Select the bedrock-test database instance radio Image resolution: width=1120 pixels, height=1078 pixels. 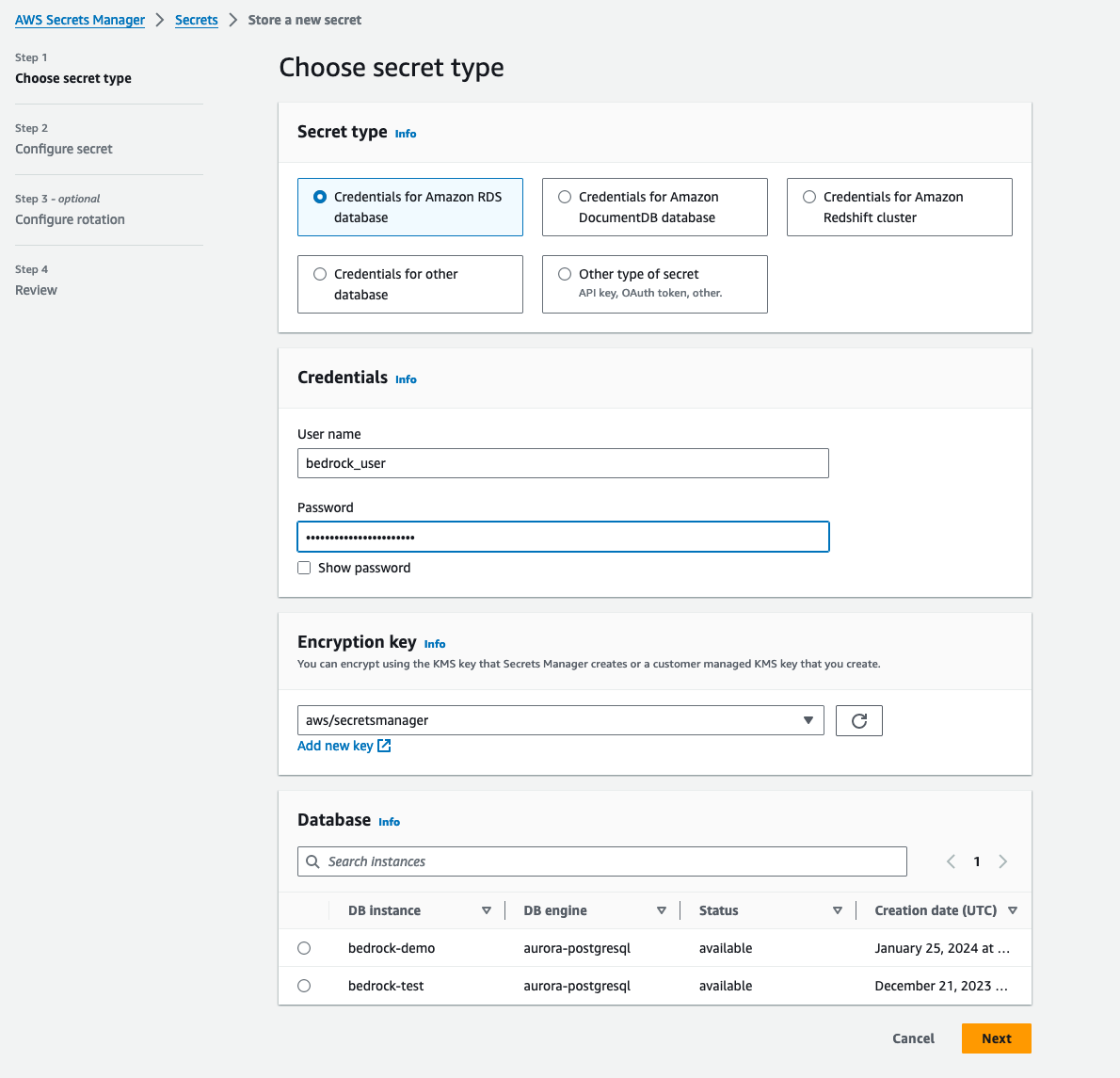pos(304,986)
